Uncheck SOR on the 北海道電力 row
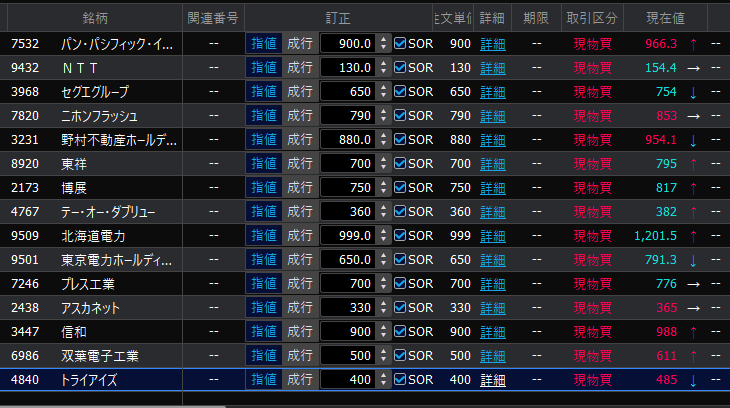 pos(400,236)
